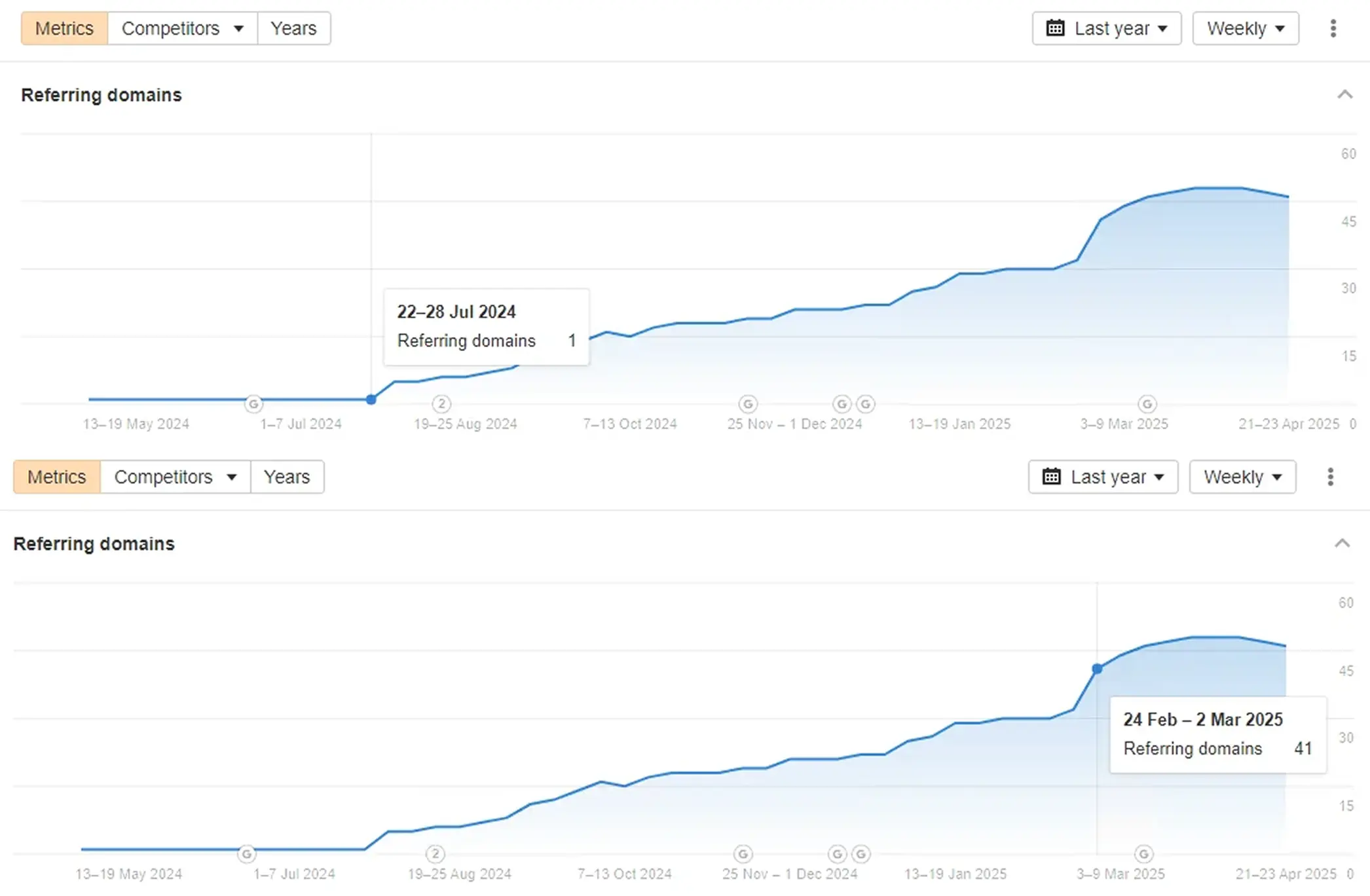Viewport: 1370px width, 896px height.
Task: Switch to the bottom Years tab
Action: click(x=287, y=477)
